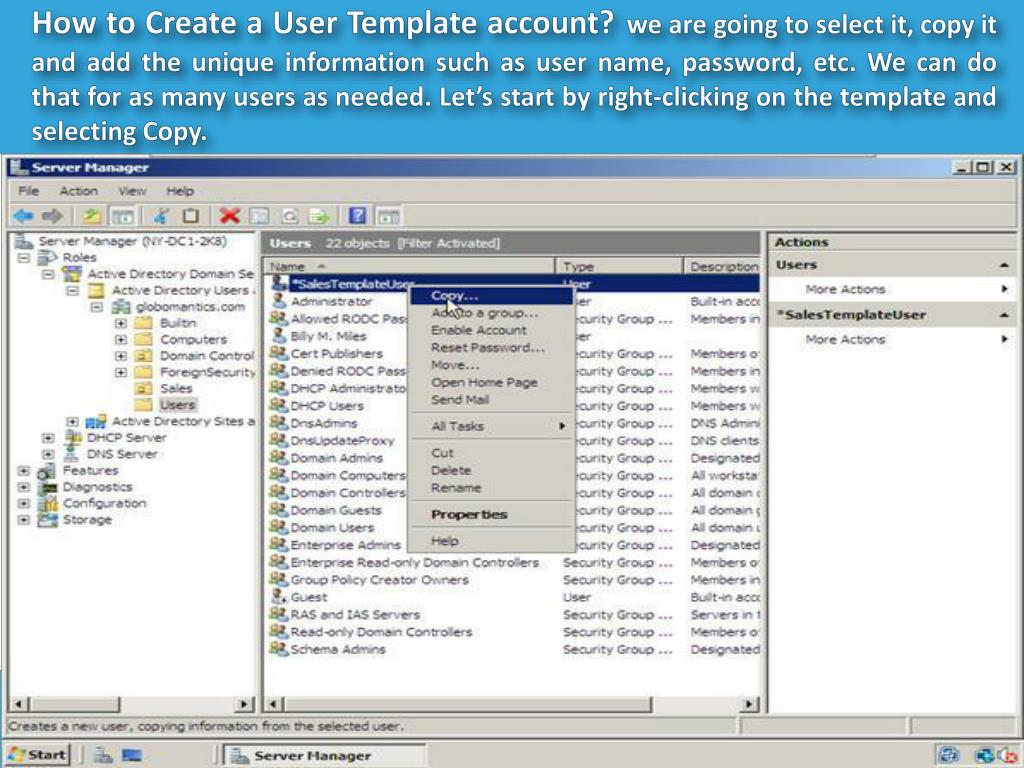The height and width of the screenshot is (768, 1024).
Task: Sort list by Name column header
Action: tap(409, 266)
